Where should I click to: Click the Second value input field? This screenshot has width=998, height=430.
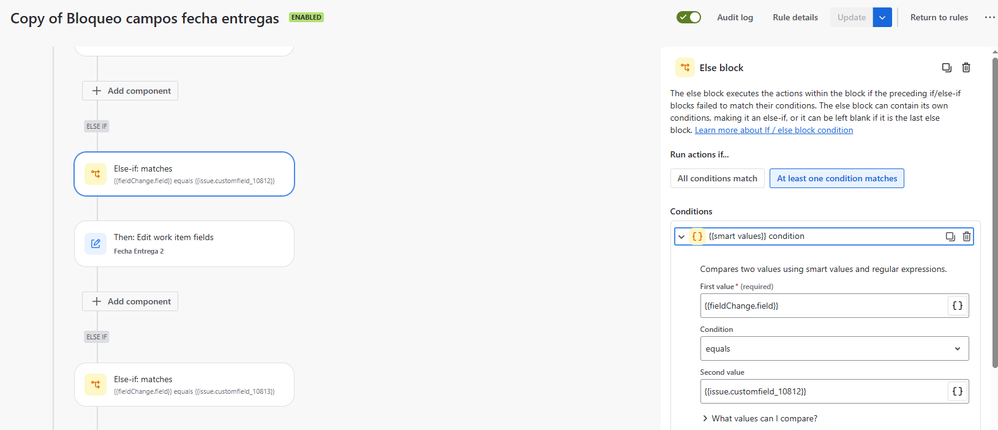click(823, 392)
